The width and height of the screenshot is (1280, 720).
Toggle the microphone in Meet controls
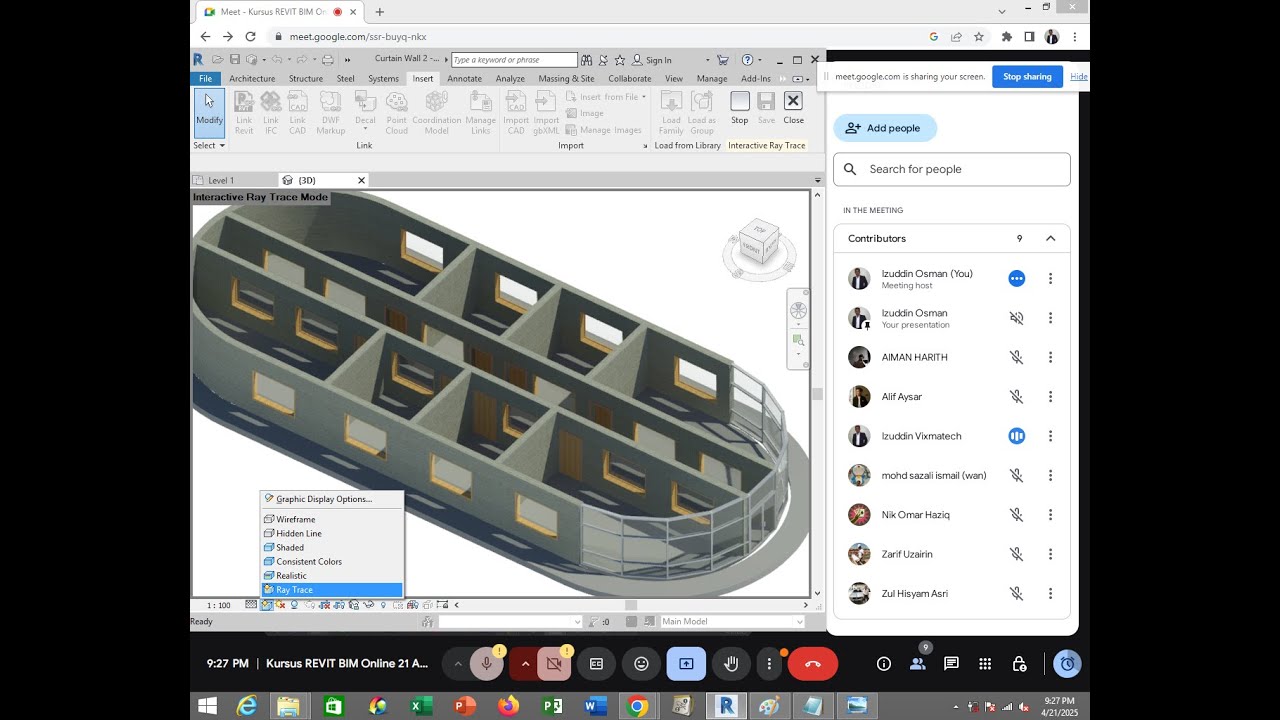click(x=487, y=664)
